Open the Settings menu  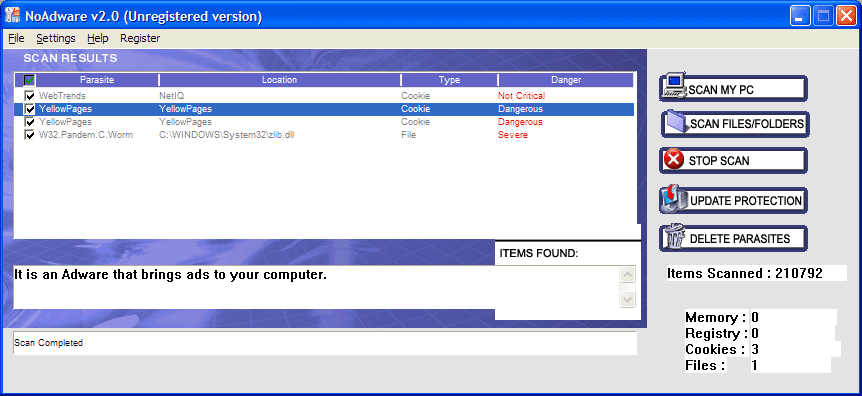coord(56,38)
